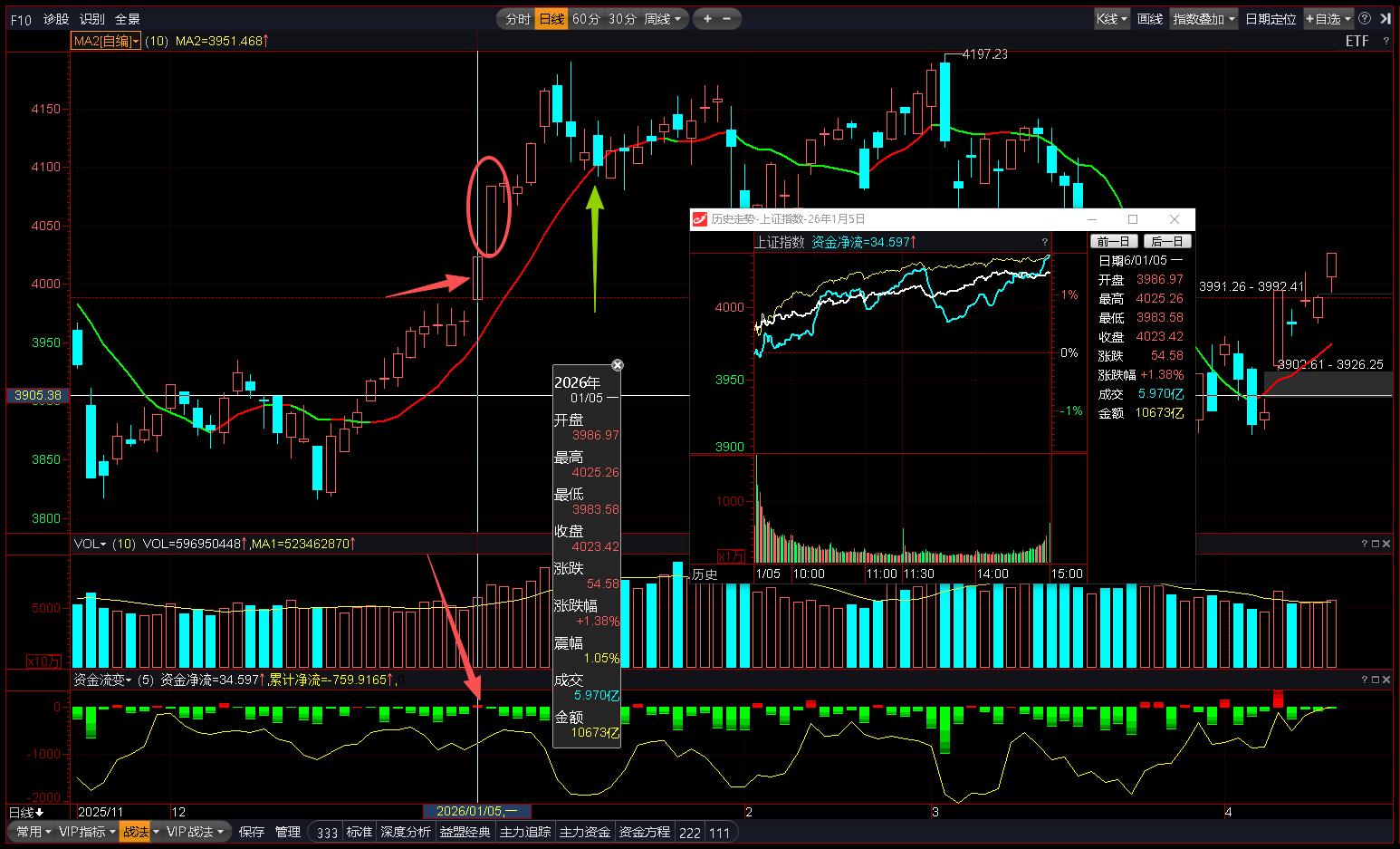Expand the MA2[自编] indicator dropdown
The width and height of the screenshot is (1400, 849).
106,41
